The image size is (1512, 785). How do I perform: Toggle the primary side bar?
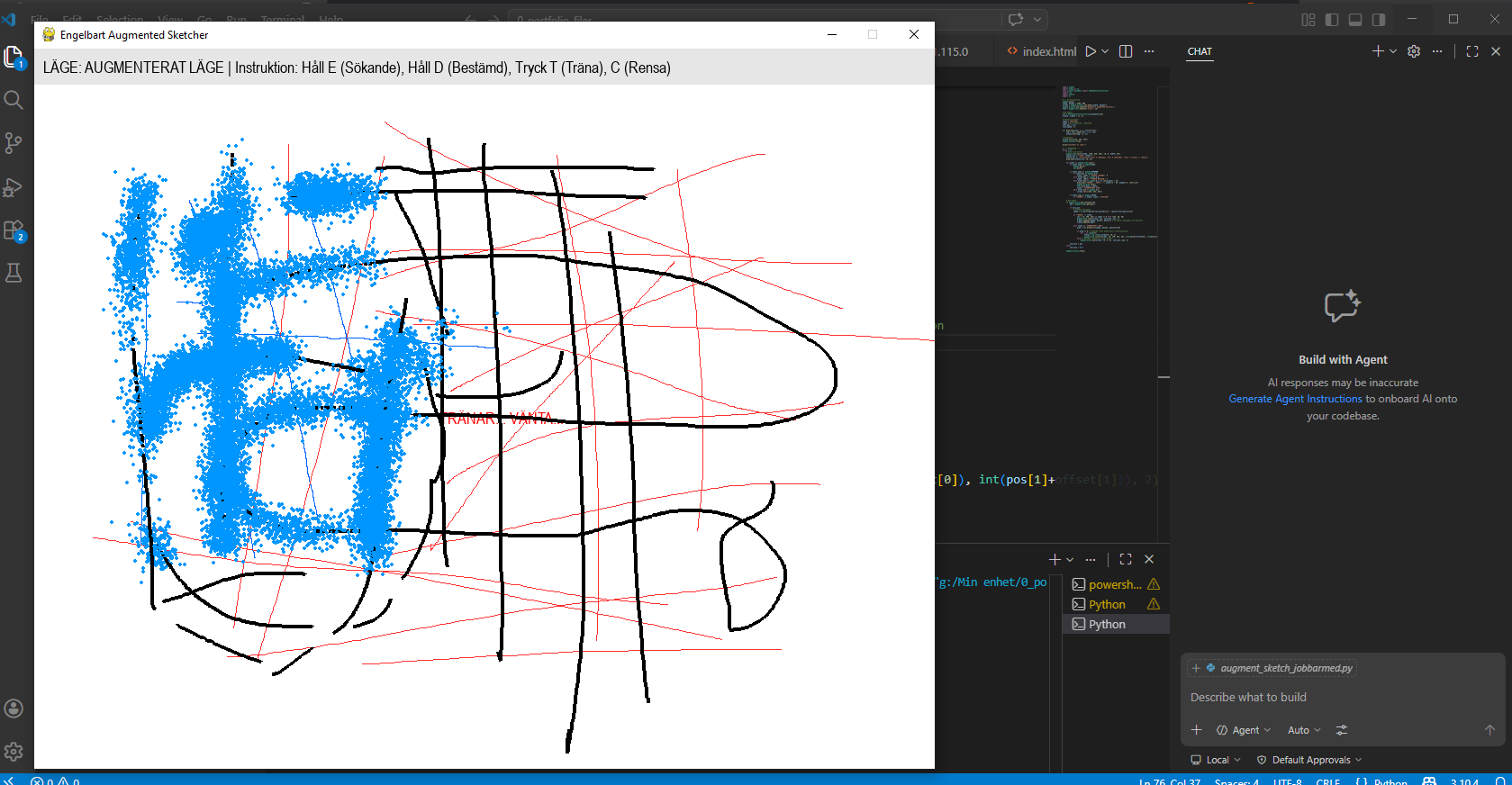[1332, 19]
